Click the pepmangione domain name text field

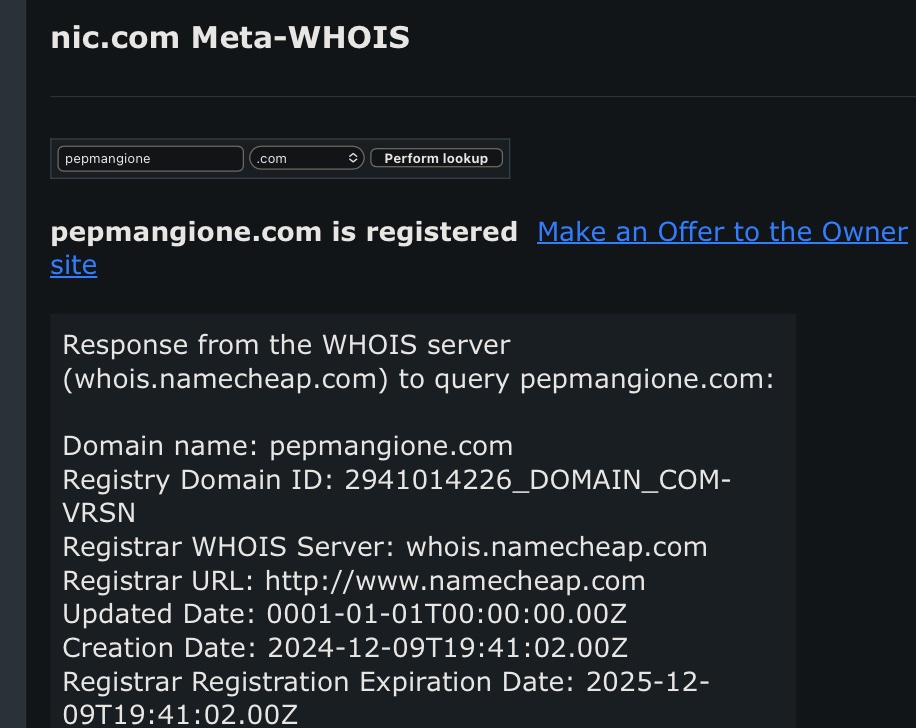click(150, 158)
